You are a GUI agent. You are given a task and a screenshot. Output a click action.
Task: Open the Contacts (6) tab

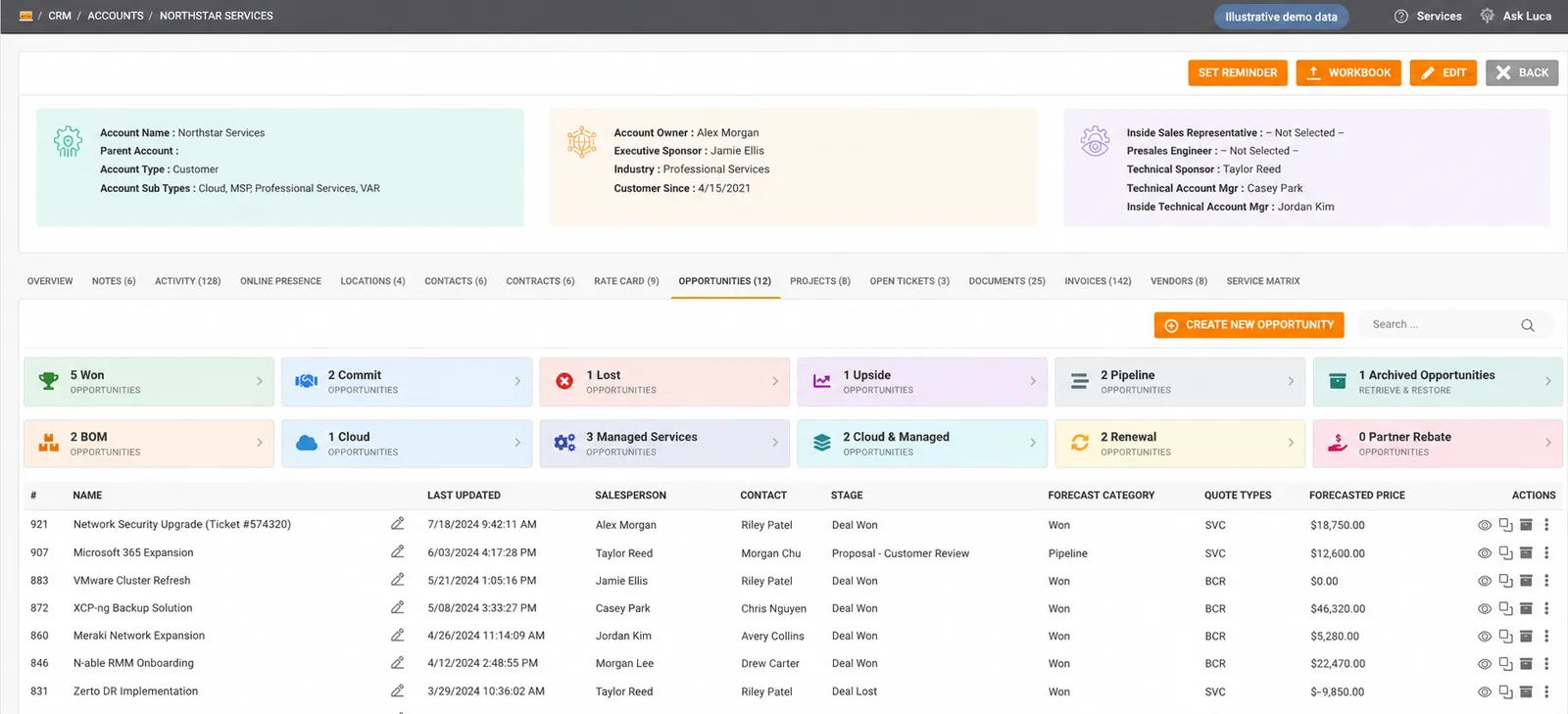coord(456,281)
